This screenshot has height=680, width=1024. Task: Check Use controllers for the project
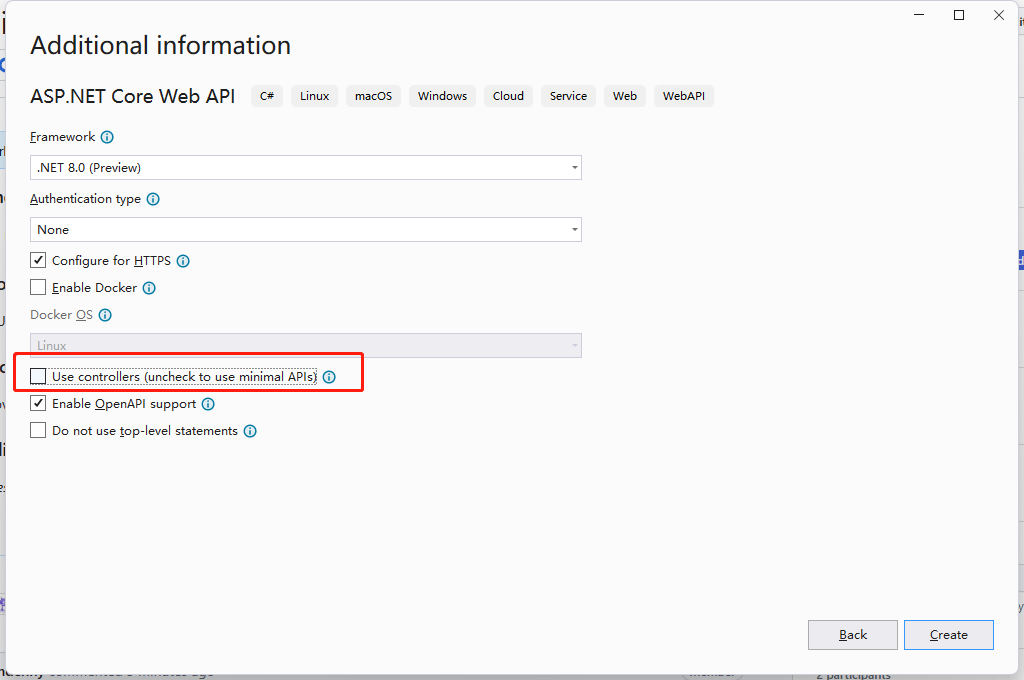[x=37, y=377]
